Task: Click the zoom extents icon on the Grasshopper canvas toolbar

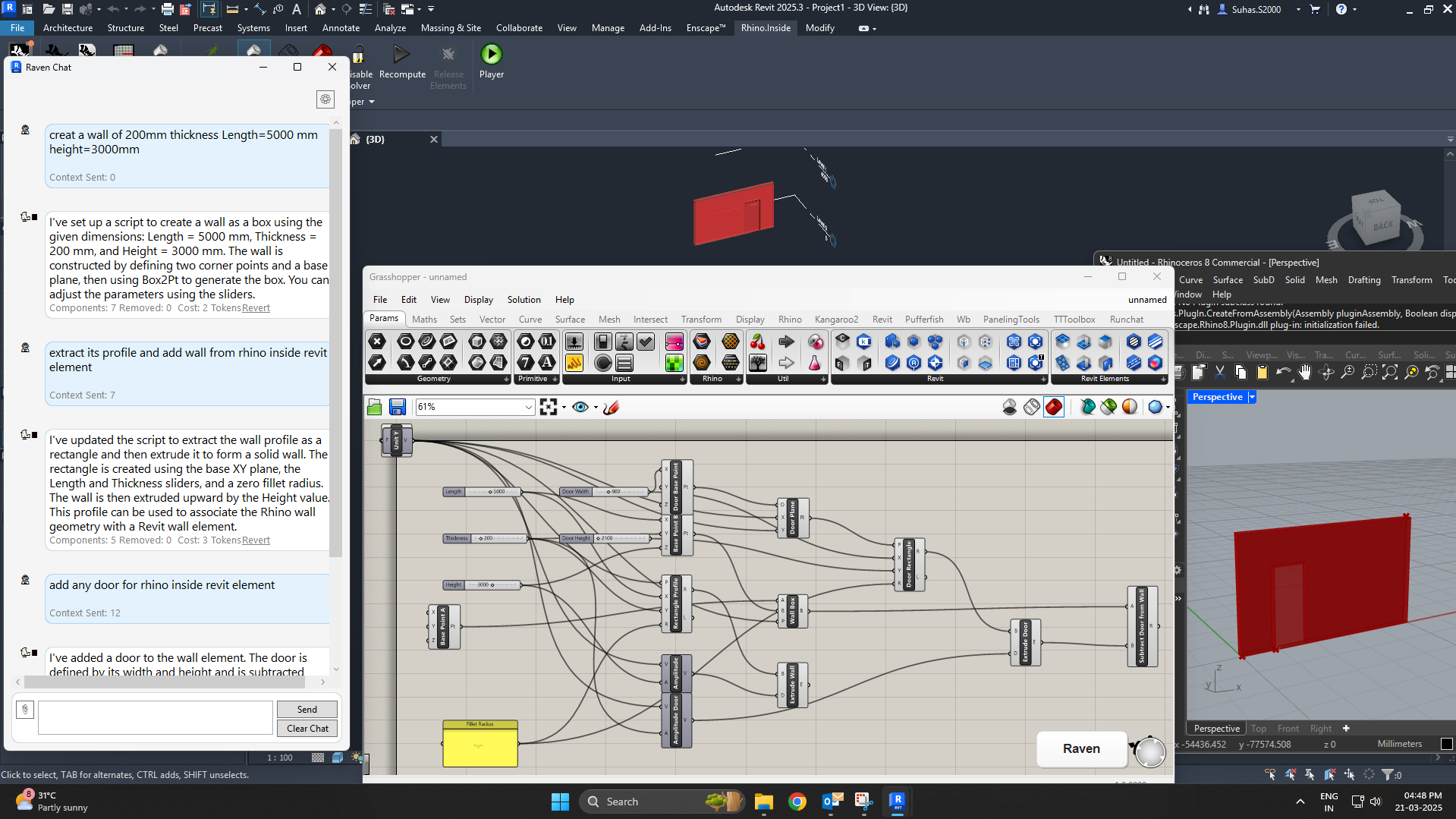Action: tap(549, 407)
